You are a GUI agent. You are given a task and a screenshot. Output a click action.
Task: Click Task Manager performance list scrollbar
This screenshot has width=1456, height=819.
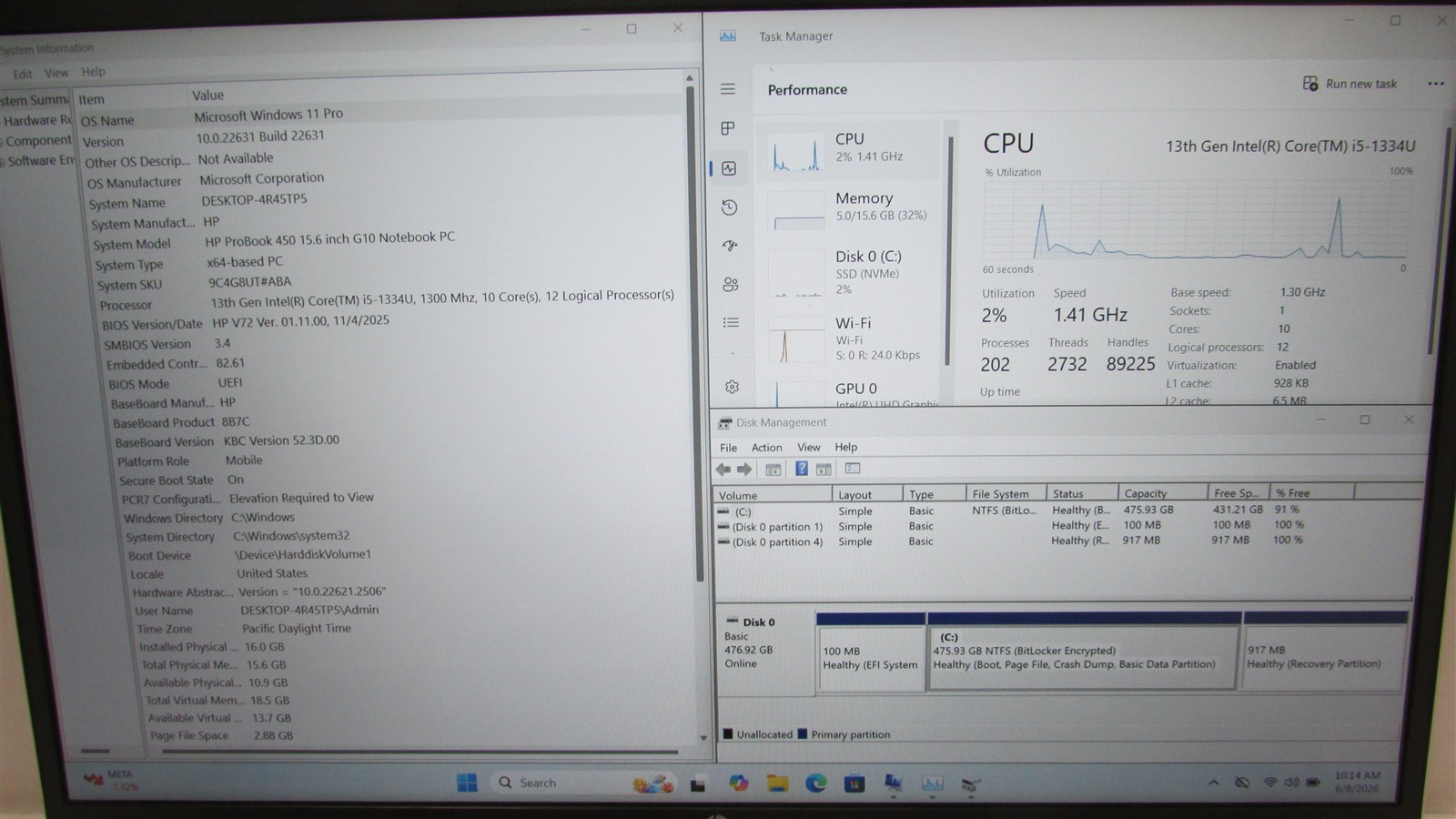[950, 250]
